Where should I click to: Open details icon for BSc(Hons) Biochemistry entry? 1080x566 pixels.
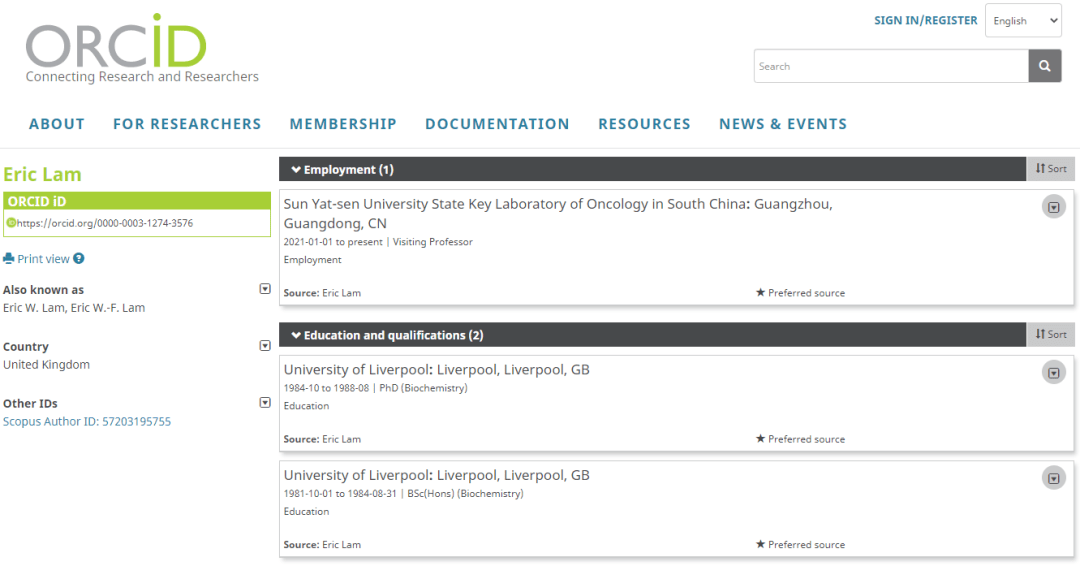(x=1053, y=478)
